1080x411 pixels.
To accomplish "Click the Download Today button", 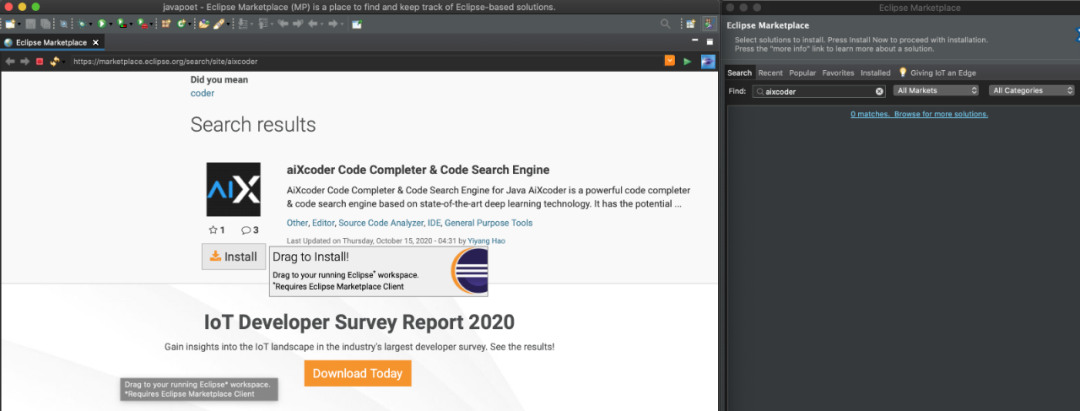I will coord(357,373).
